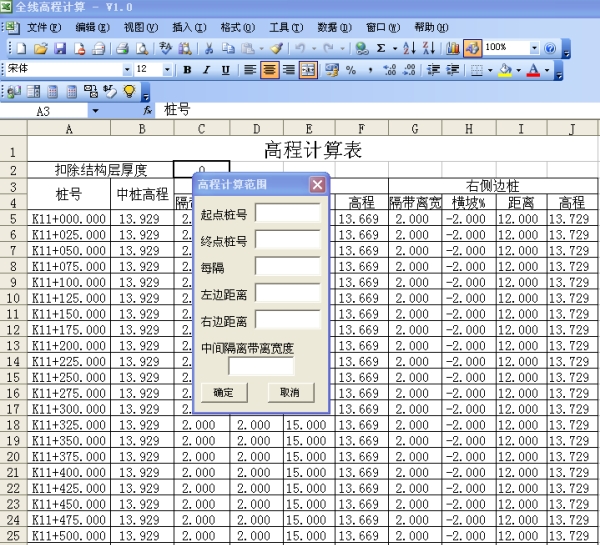Click the Cut scissors icon

pos(209,48)
